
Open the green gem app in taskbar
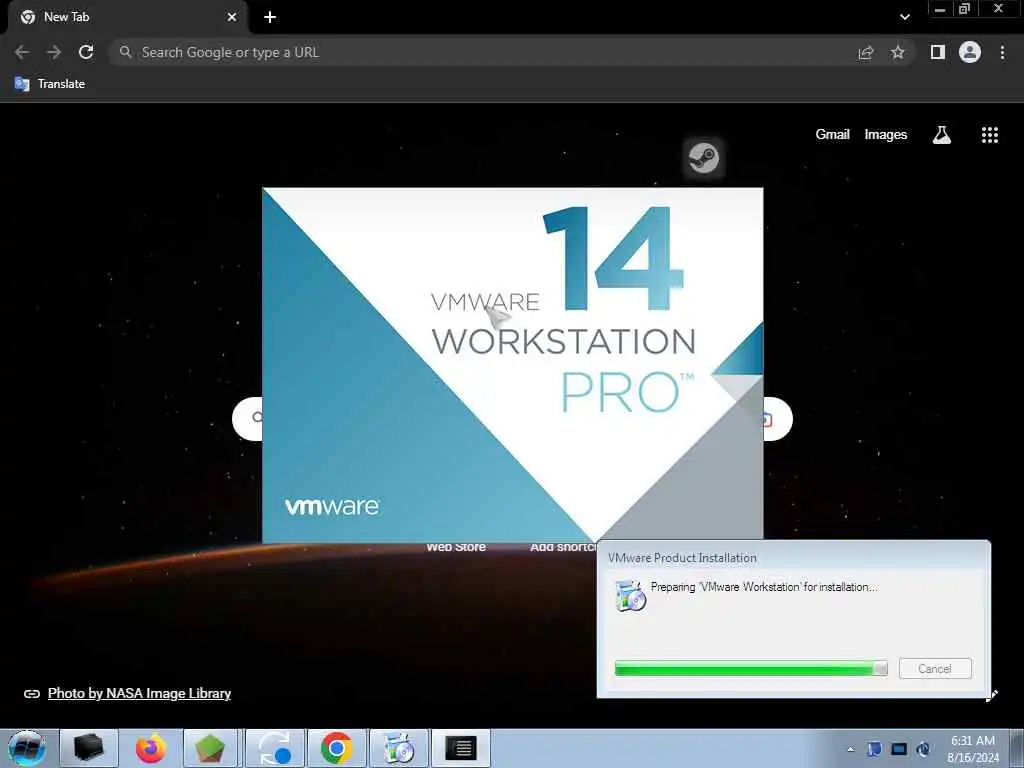[210, 748]
